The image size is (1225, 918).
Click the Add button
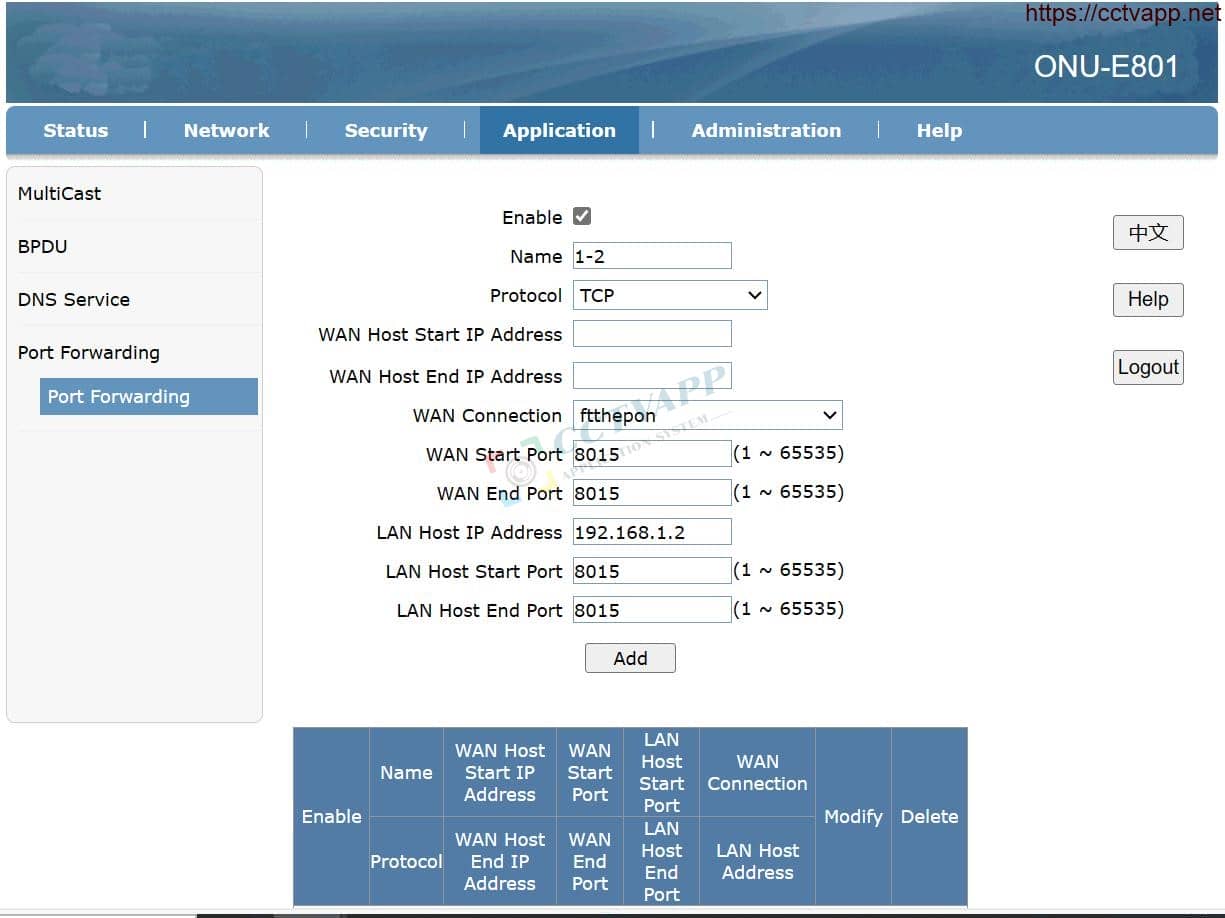click(630, 658)
